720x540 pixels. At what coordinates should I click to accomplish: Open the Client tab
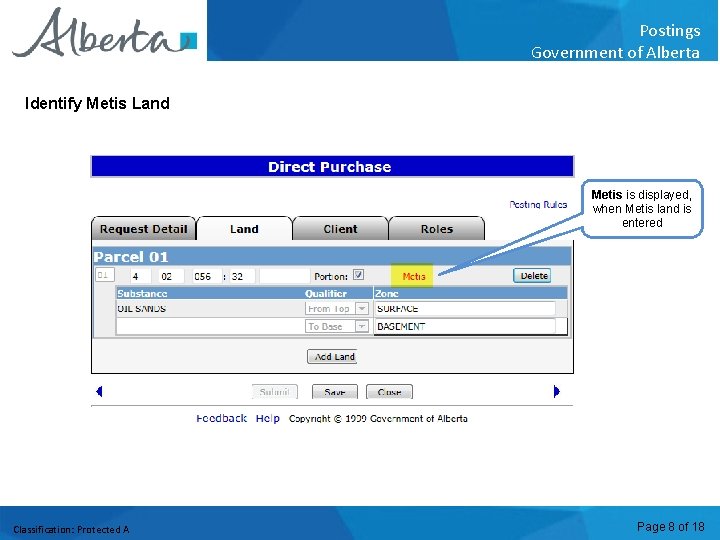coord(340,229)
